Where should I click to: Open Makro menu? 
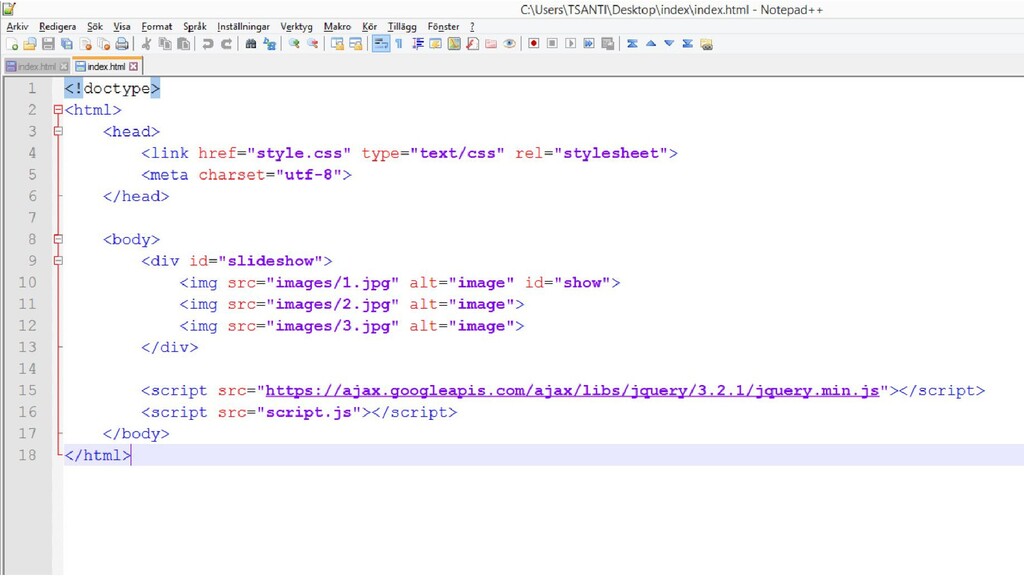[x=337, y=27]
